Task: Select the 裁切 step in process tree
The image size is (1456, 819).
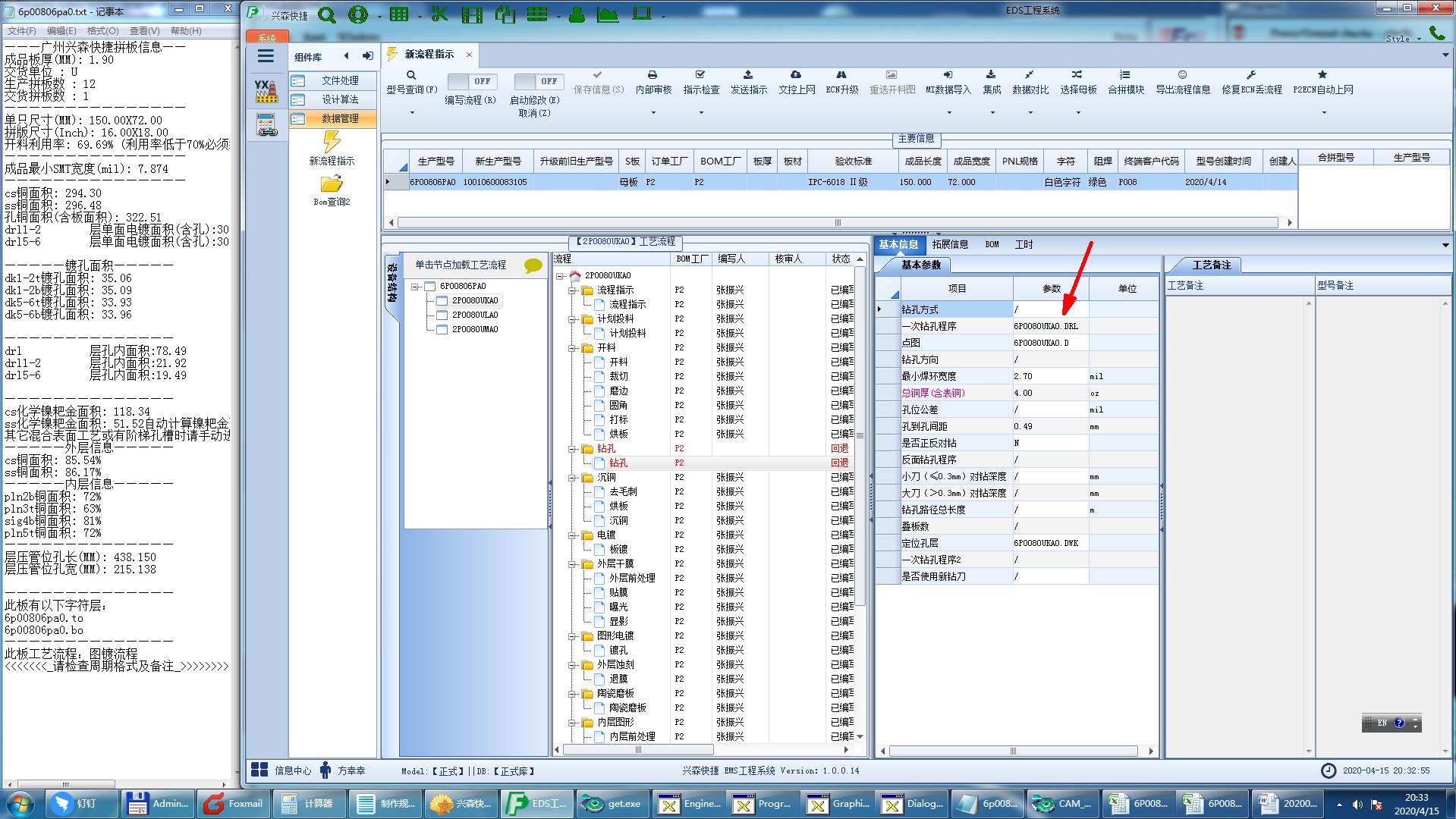Action: [x=618, y=376]
